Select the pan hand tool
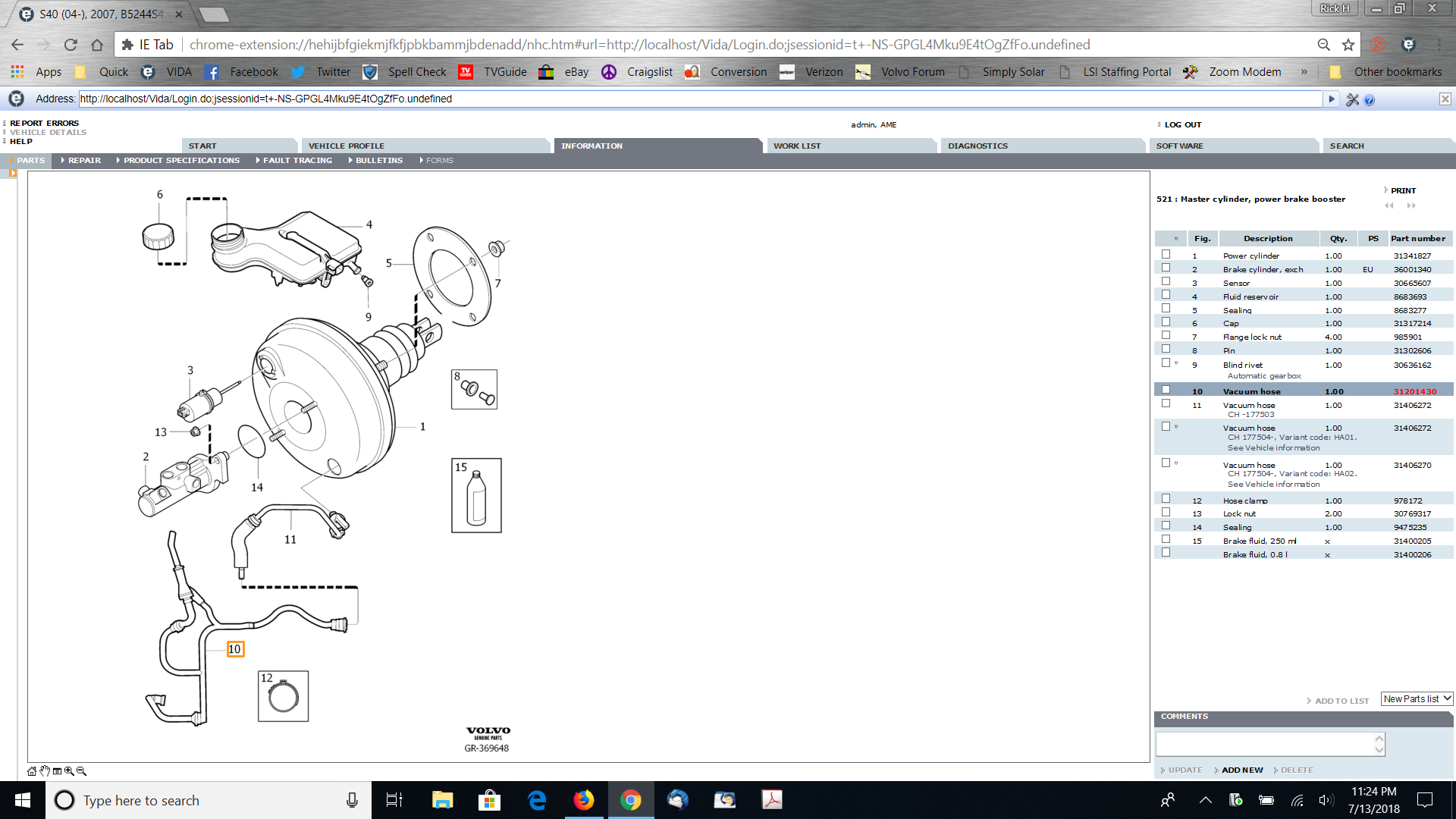 45,771
